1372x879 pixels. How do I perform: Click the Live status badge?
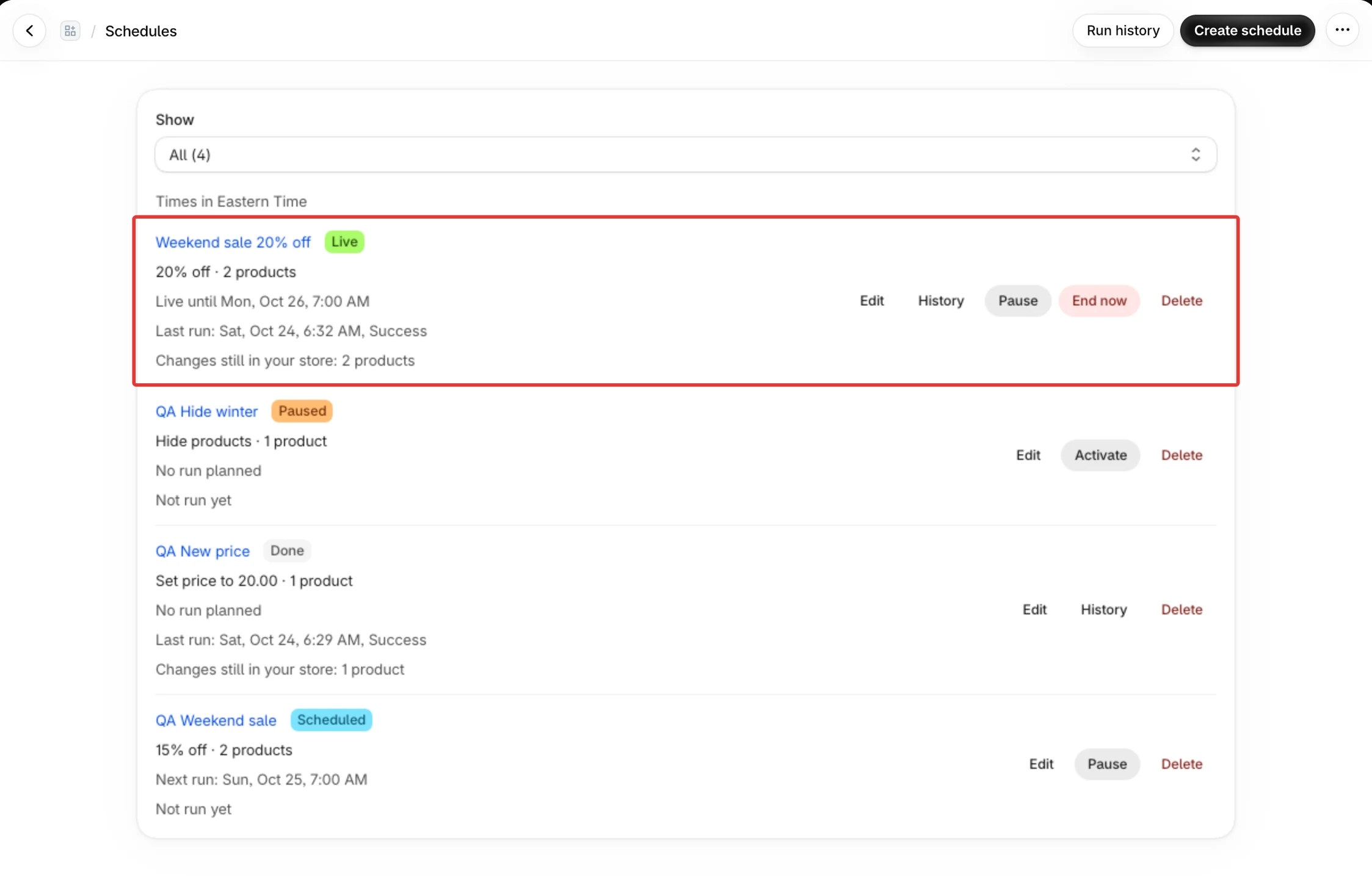click(x=344, y=242)
